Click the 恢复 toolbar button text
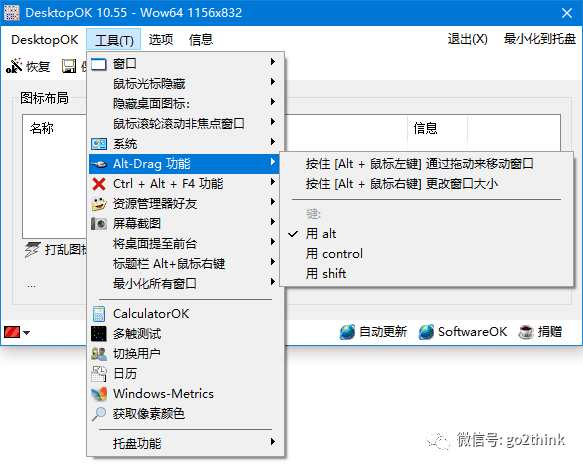The width and height of the screenshot is (583, 466). click(38, 67)
